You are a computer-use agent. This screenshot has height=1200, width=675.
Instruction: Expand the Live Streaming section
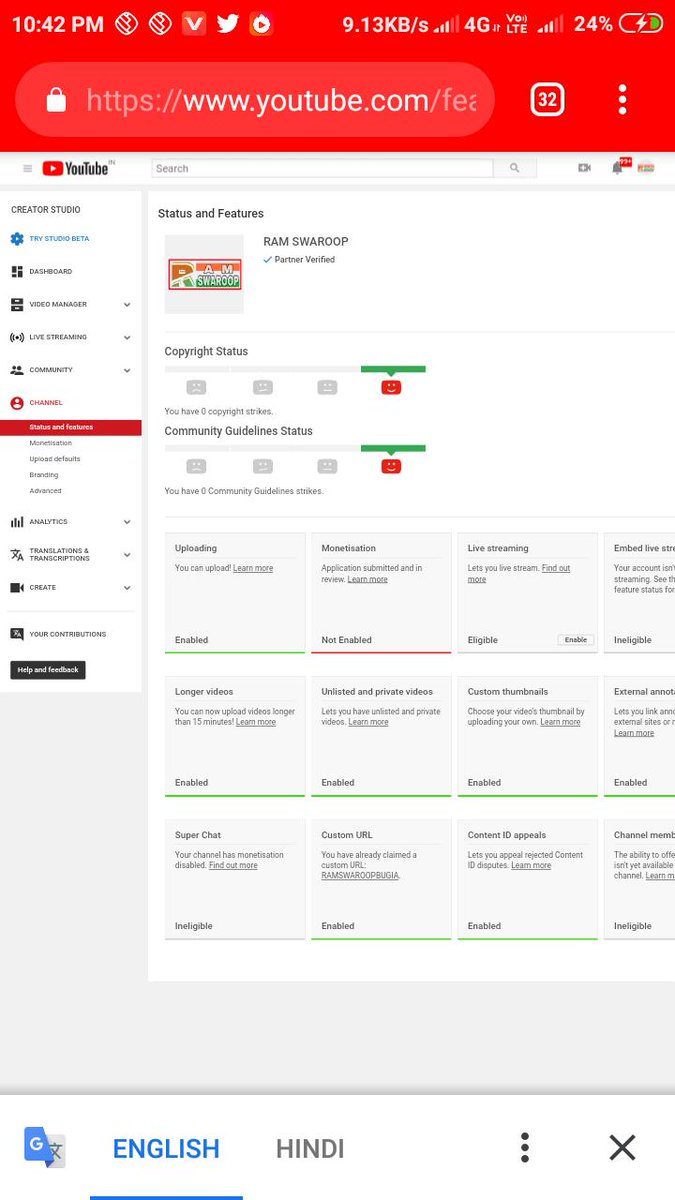point(127,337)
